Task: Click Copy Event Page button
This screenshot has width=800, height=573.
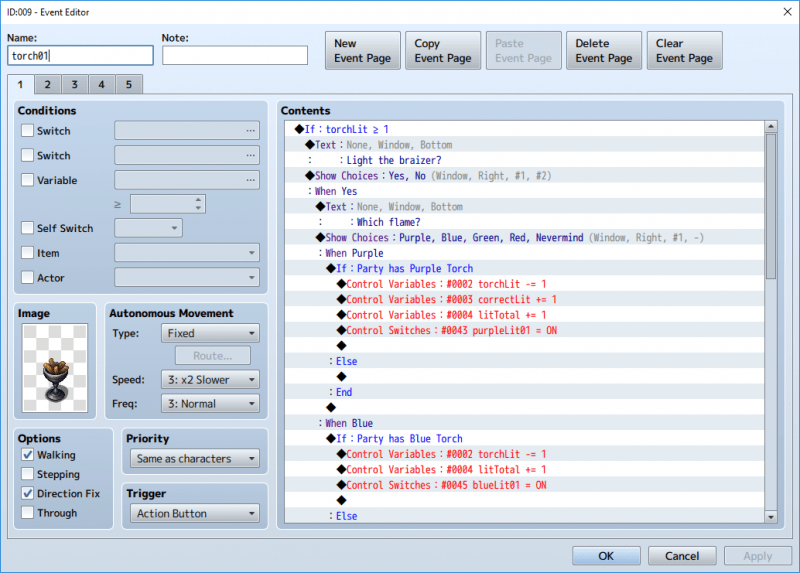Action: (443, 51)
